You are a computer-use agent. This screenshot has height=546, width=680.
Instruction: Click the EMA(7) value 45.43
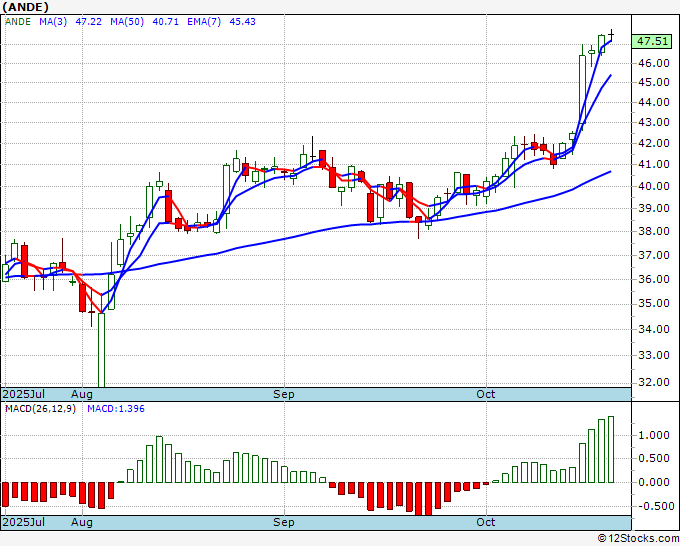[x=242, y=22]
